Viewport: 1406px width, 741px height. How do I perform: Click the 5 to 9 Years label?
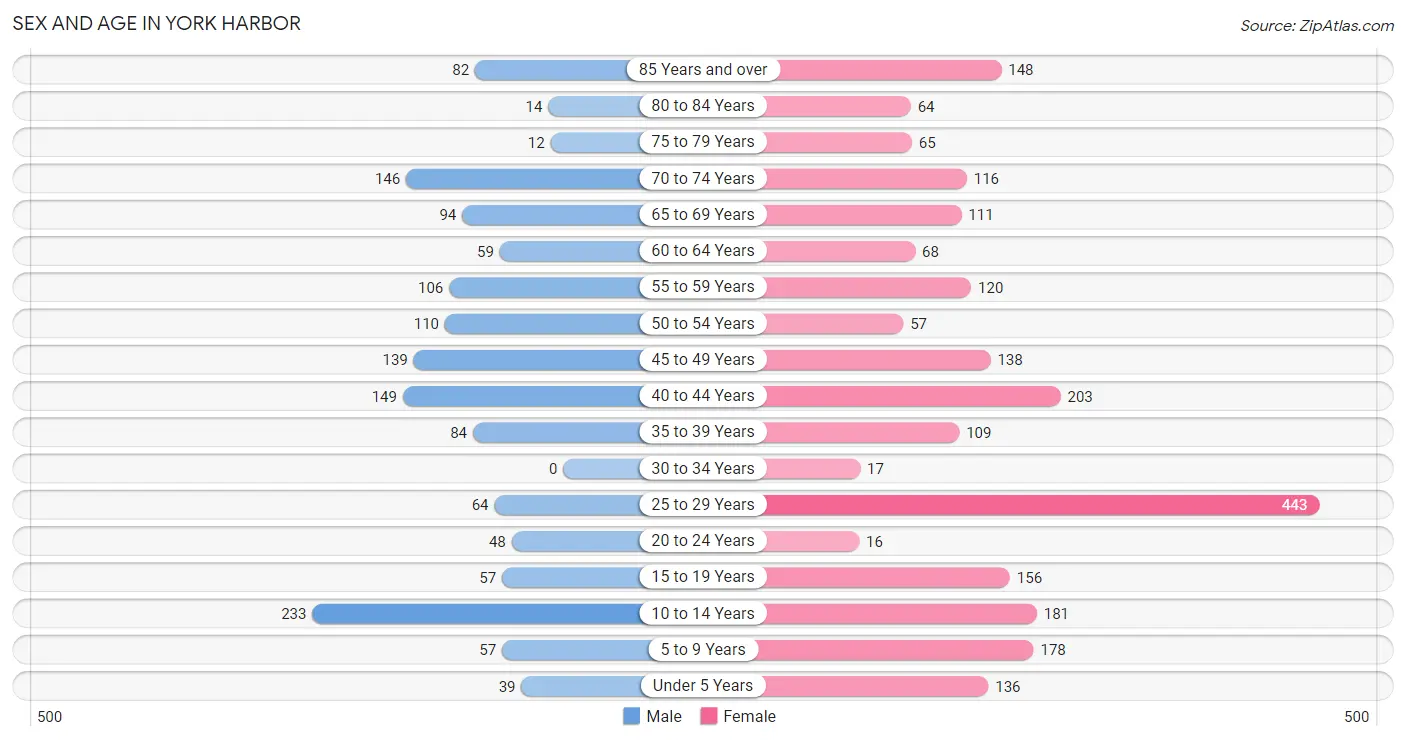pos(703,650)
